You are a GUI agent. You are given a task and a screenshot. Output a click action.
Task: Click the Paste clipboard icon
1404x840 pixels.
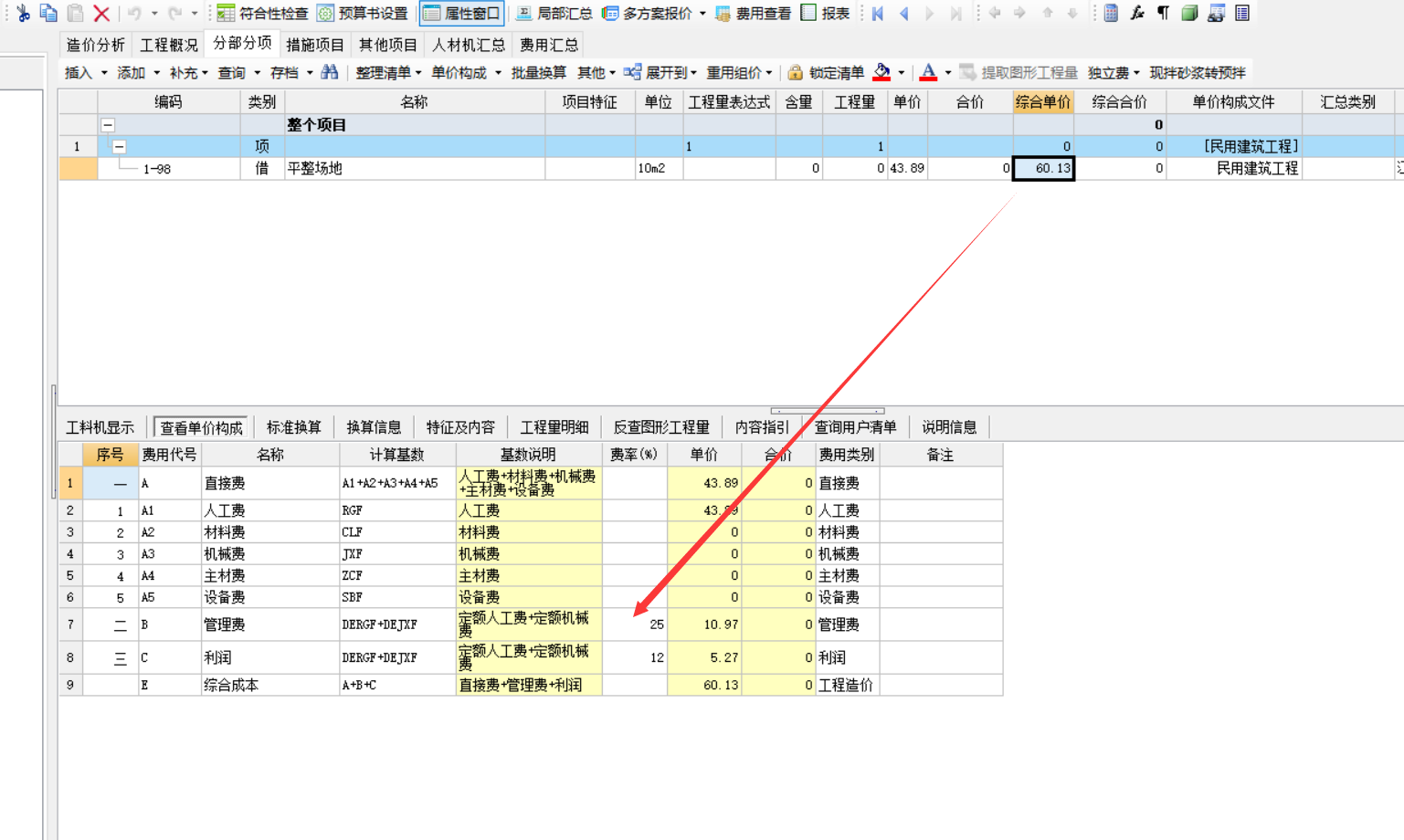(76, 14)
